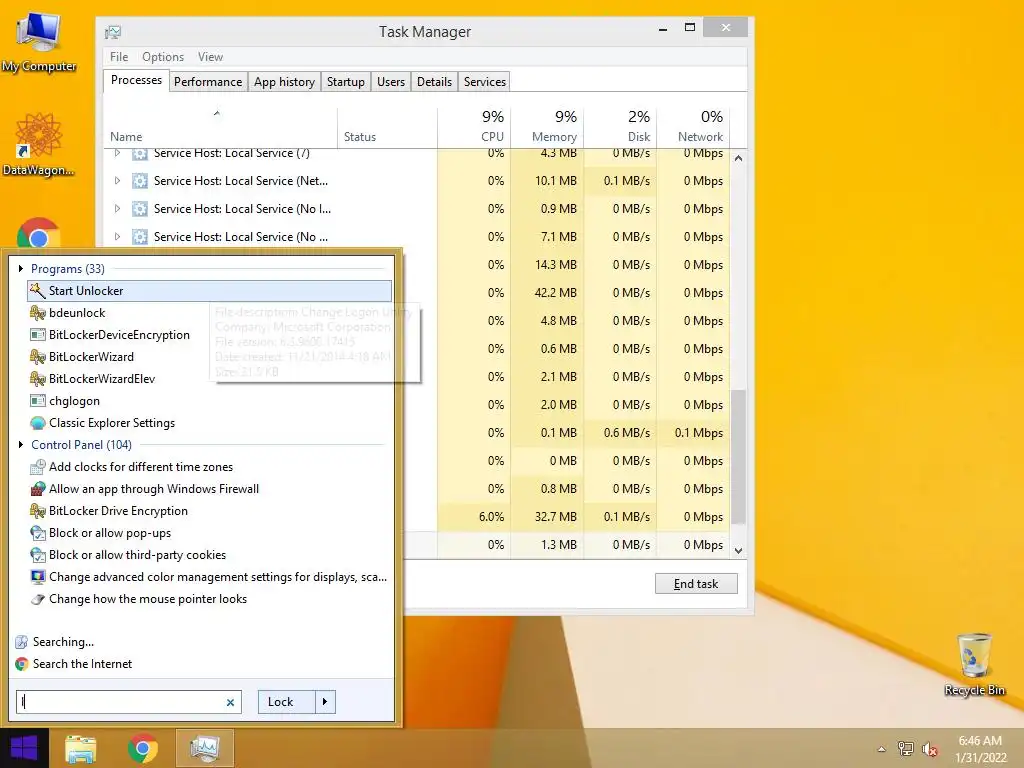Image resolution: width=1024 pixels, height=768 pixels.
Task: Switch to the Details tab
Action: point(434,82)
